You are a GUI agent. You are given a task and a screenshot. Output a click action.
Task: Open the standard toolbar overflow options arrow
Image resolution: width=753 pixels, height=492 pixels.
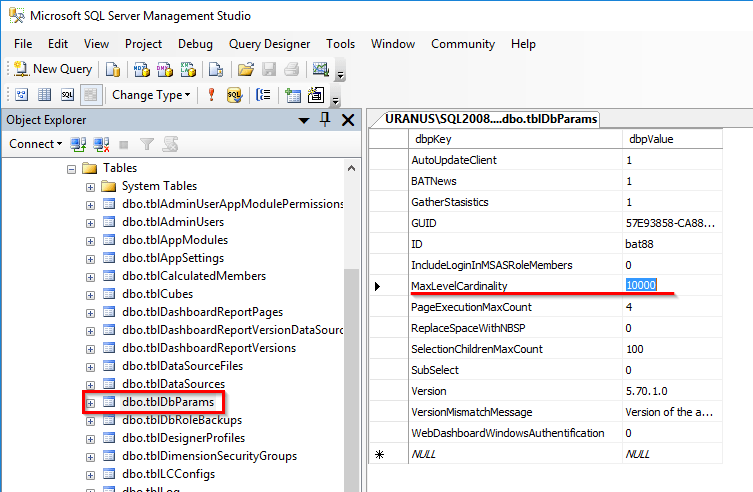tap(340, 74)
